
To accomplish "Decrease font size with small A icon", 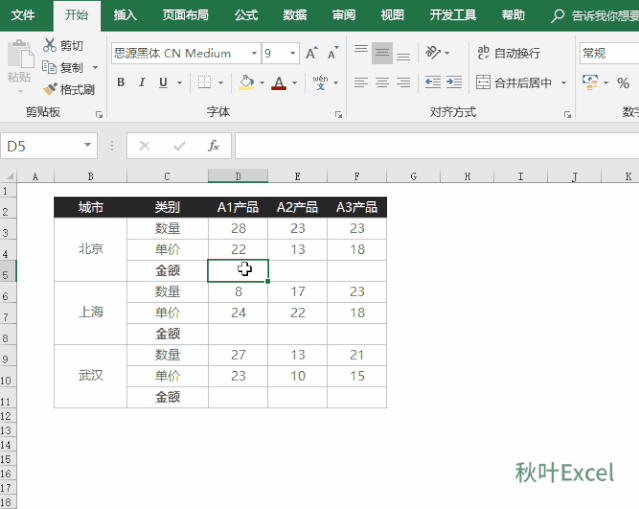I will pyautogui.click(x=333, y=53).
